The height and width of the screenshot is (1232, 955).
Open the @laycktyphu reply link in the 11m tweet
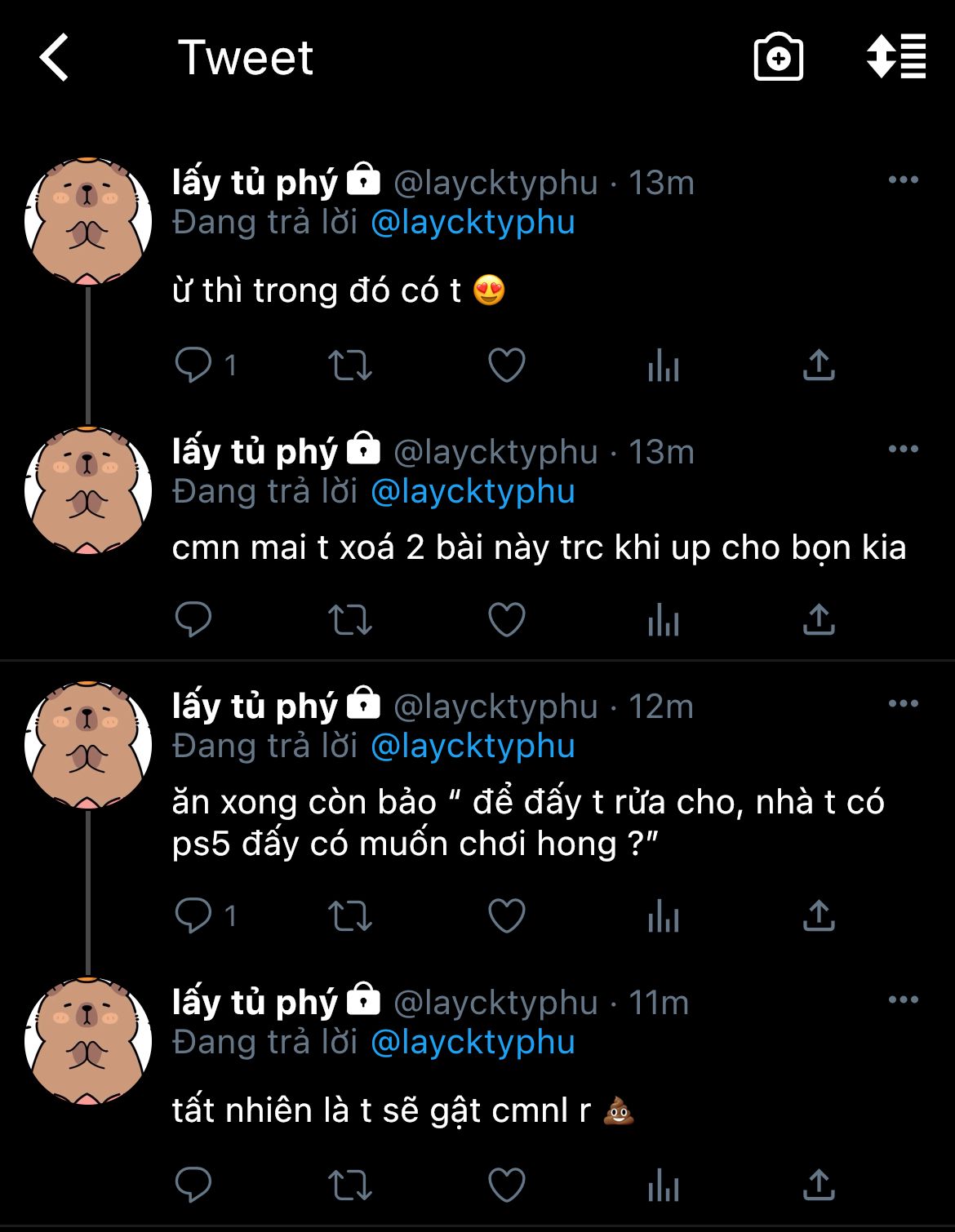coord(473,1043)
